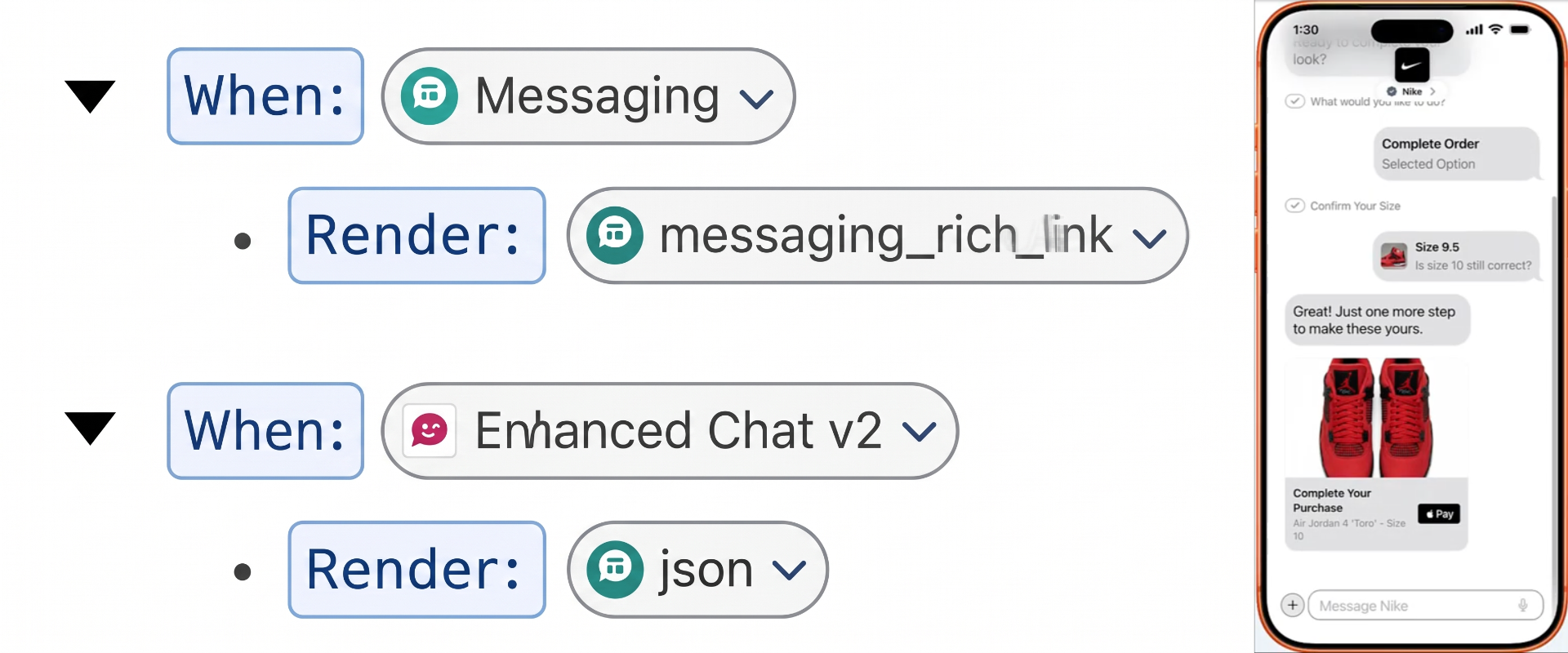Tap the Complete Order selected option bubble
This screenshot has height=653, width=1568.
click(x=1456, y=153)
